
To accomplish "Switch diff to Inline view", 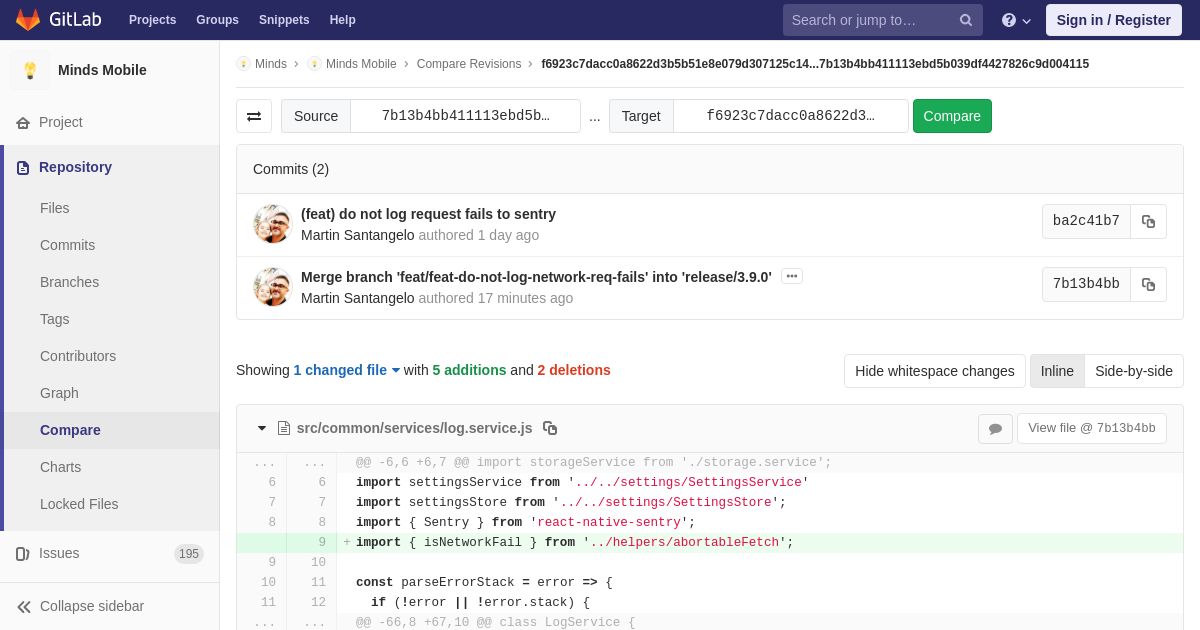I will tap(1057, 371).
